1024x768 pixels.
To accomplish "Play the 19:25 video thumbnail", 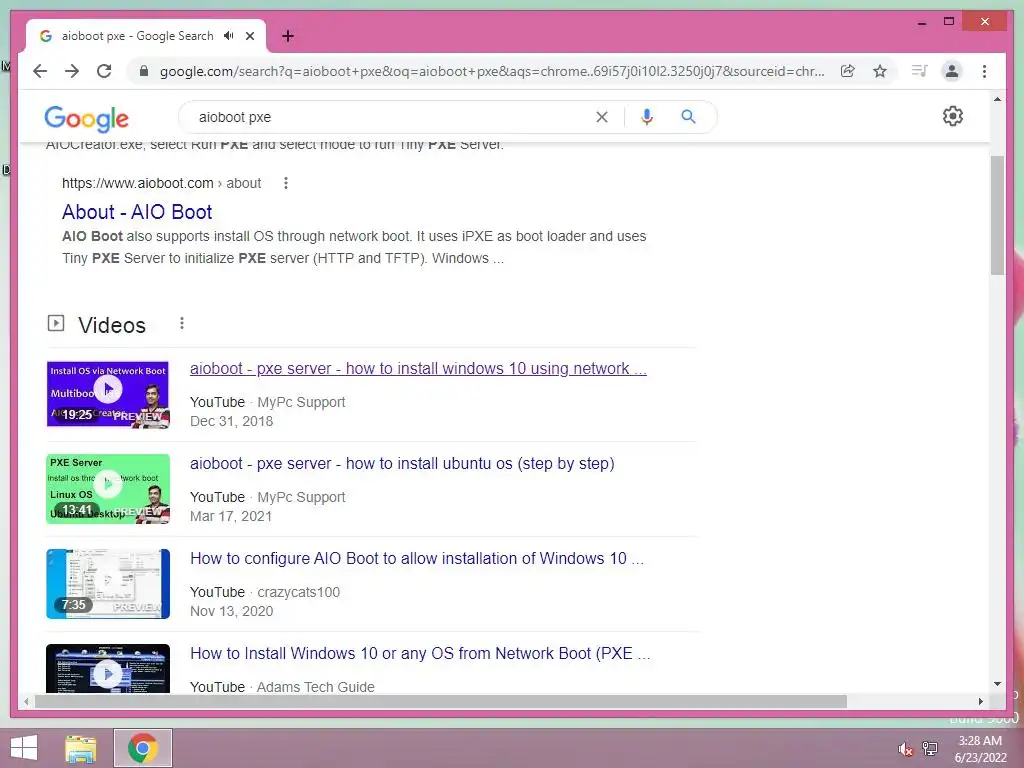I will [108, 394].
